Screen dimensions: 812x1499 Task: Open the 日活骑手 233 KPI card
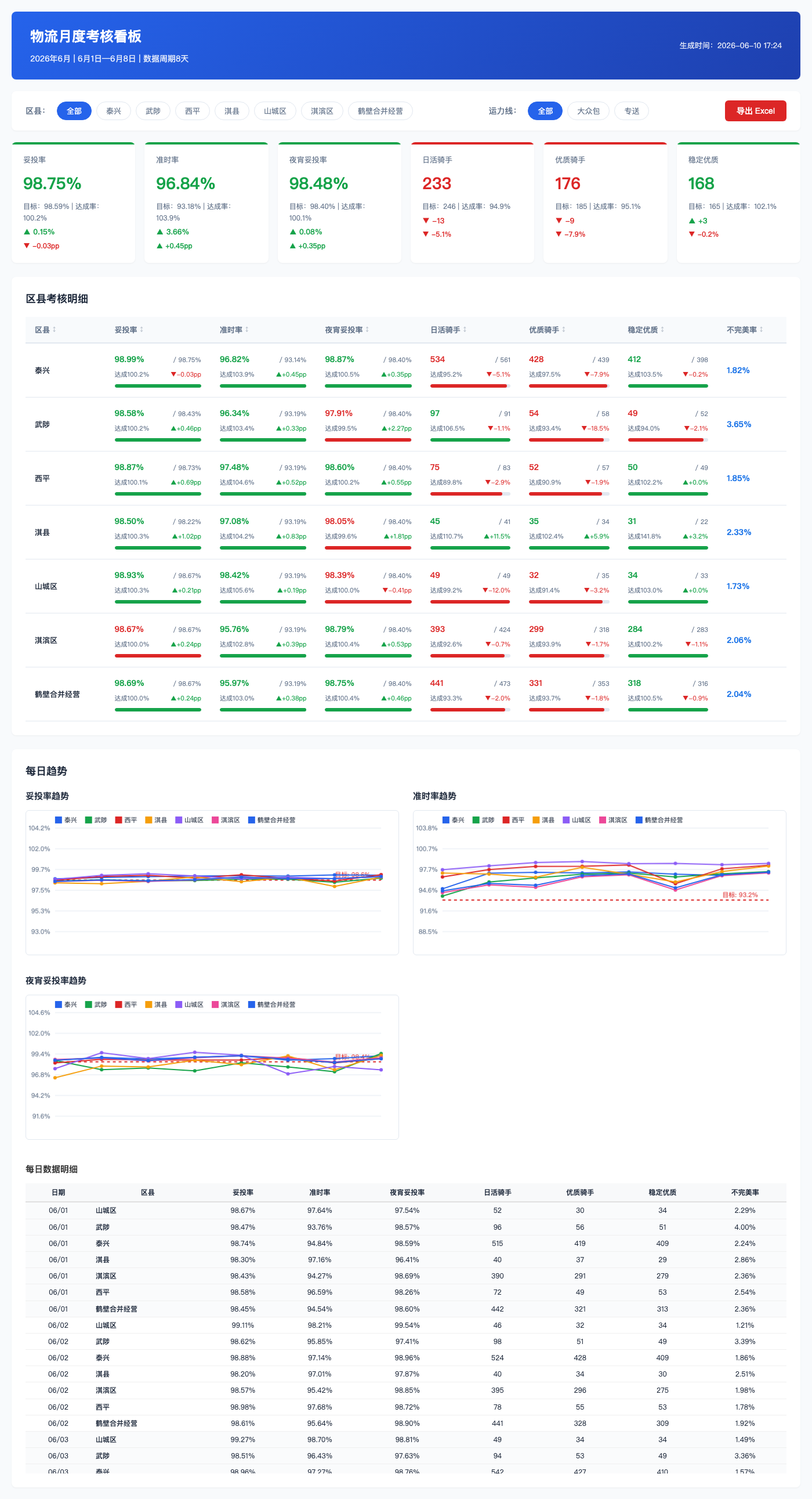point(472,203)
